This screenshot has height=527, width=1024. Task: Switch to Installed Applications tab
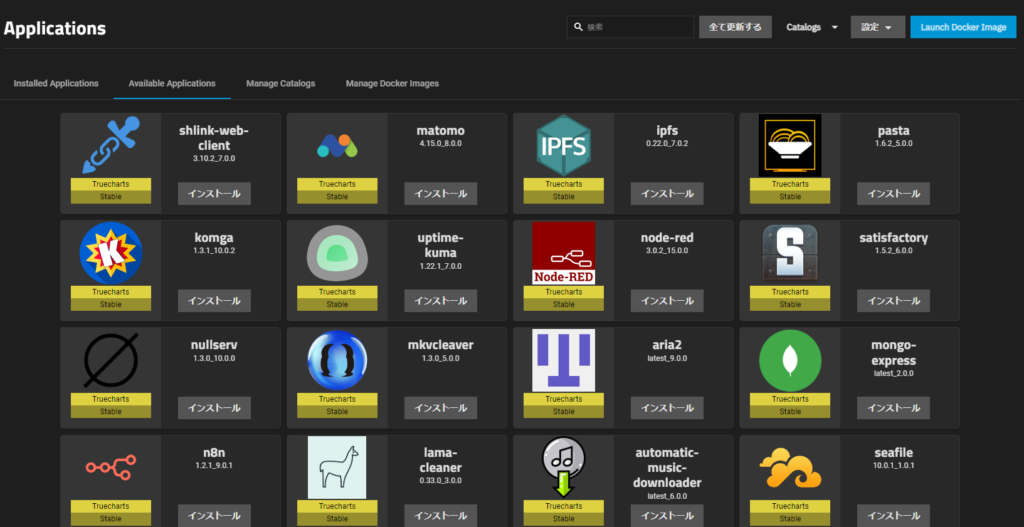(56, 83)
